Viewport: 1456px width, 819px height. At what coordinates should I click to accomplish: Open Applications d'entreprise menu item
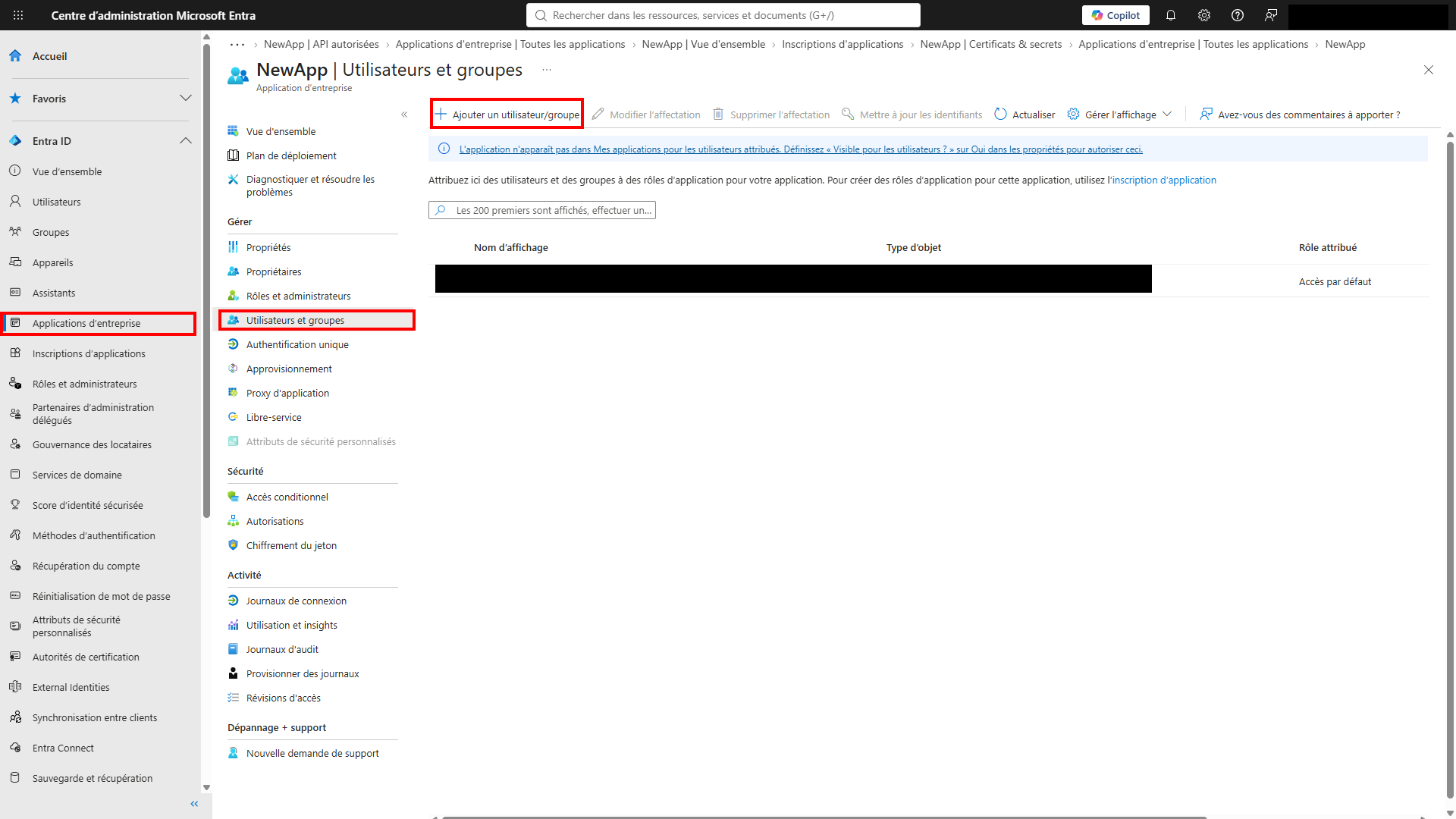tap(100, 323)
